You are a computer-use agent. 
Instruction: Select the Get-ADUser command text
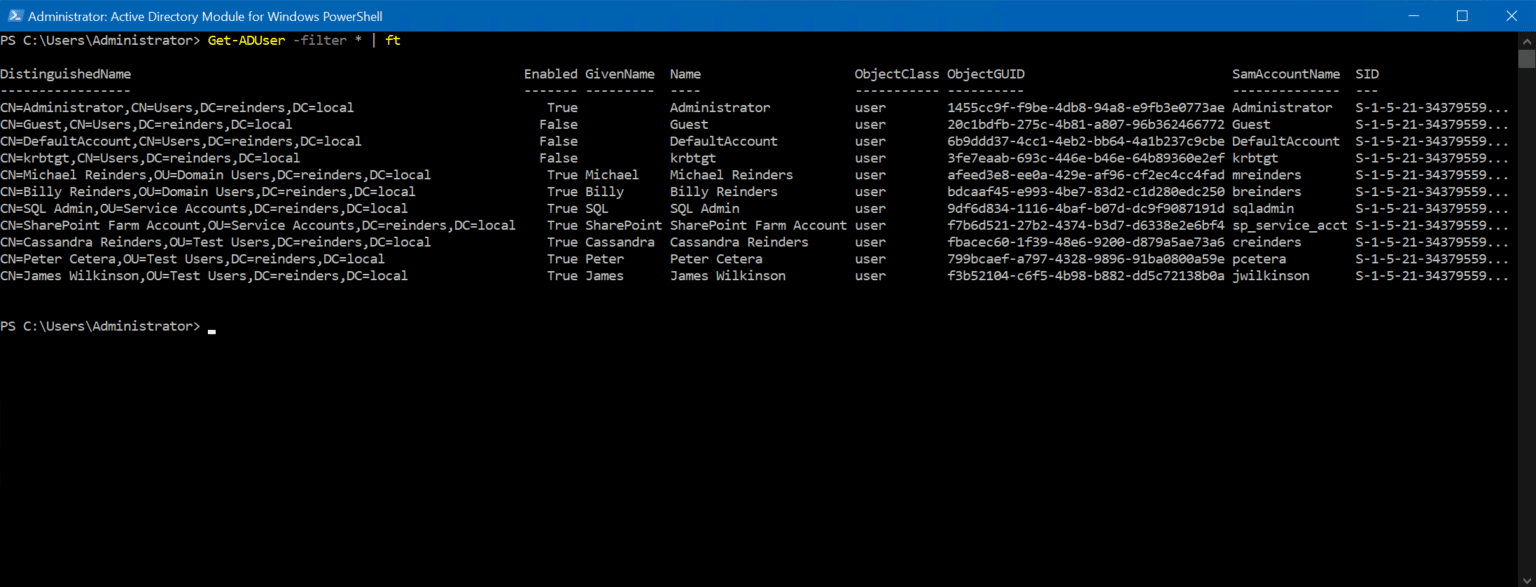pyautogui.click(x=246, y=40)
